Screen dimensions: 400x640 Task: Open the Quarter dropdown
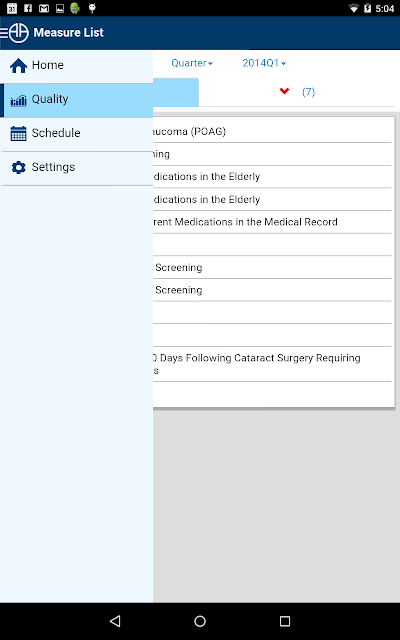192,63
